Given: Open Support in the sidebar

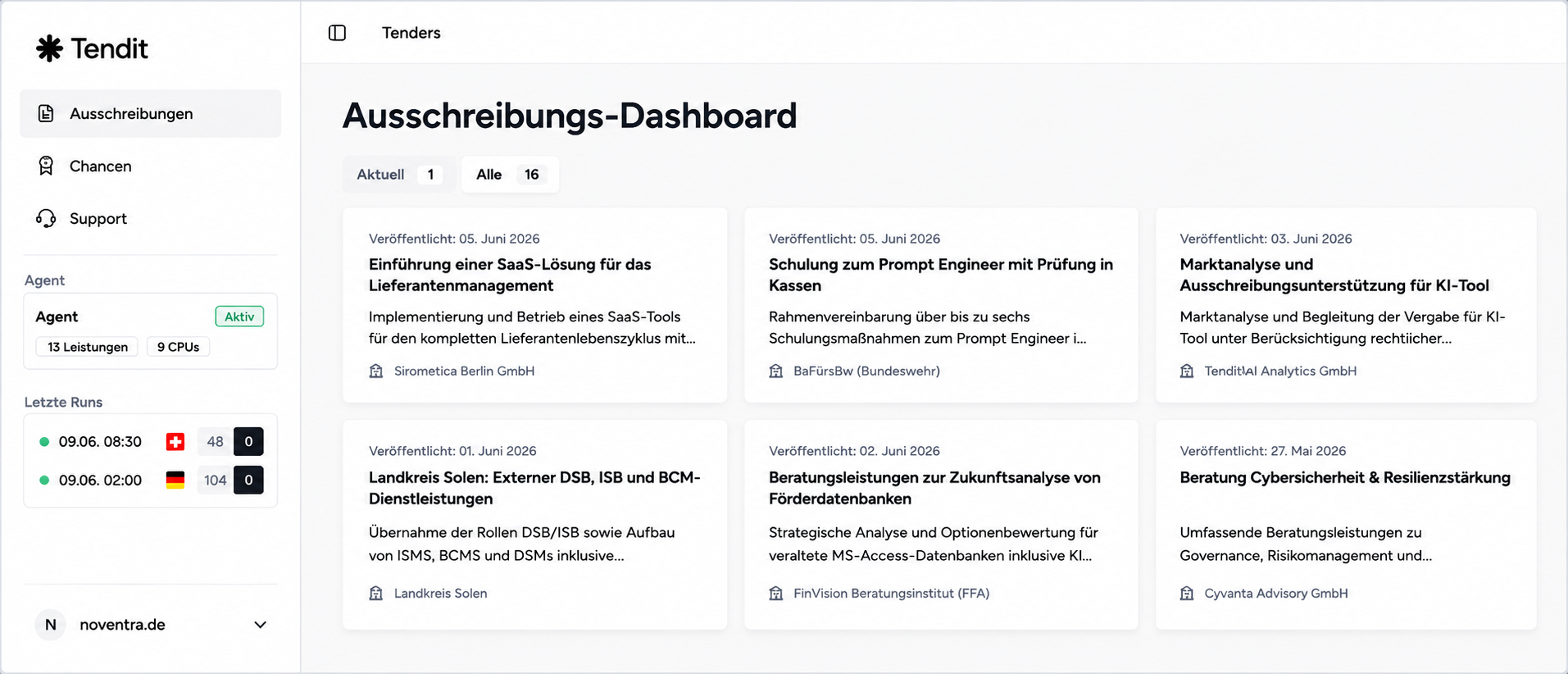Looking at the screenshot, I should click(x=150, y=218).
